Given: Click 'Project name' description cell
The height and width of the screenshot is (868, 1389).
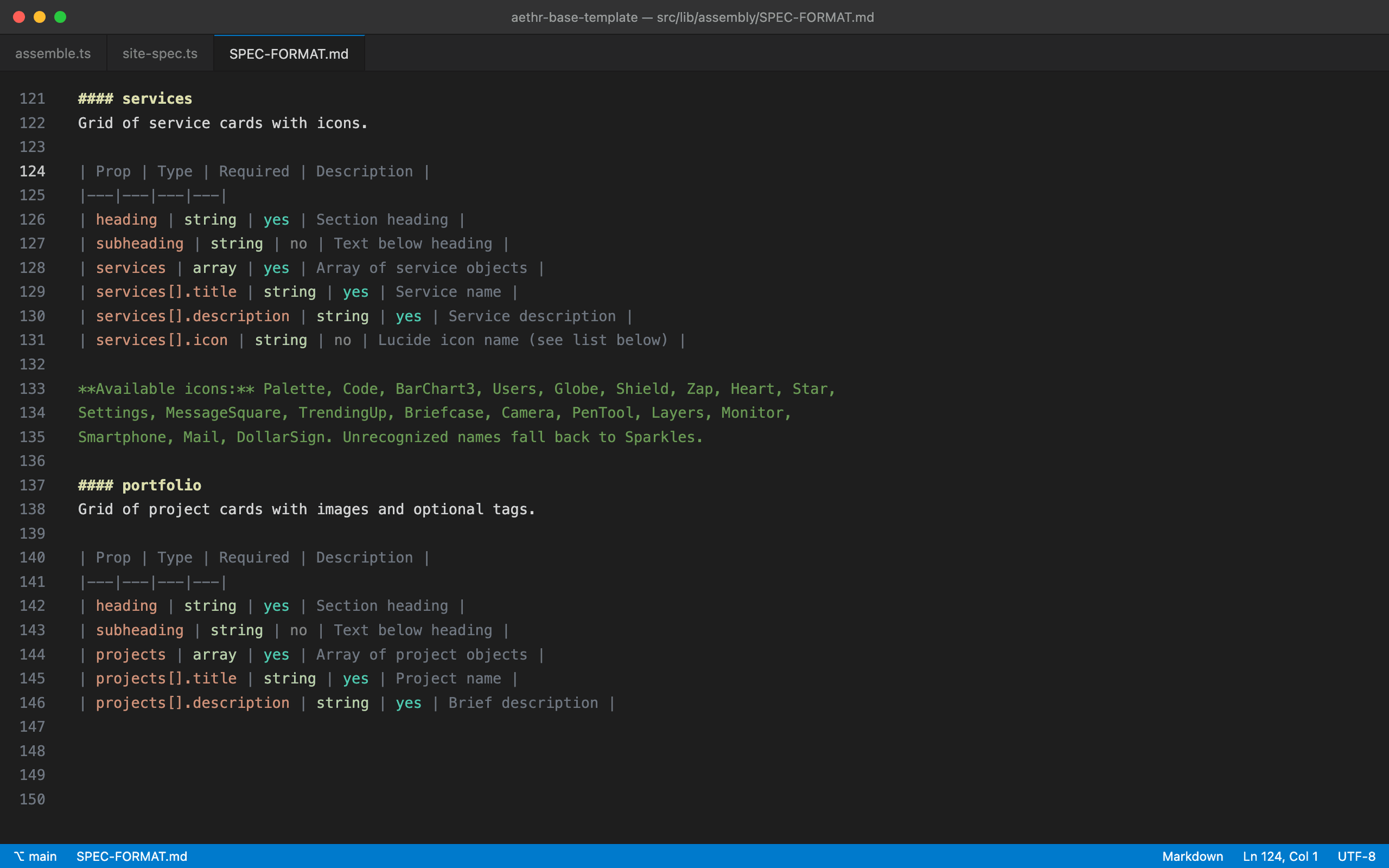Looking at the screenshot, I should pyautogui.click(x=448, y=678).
